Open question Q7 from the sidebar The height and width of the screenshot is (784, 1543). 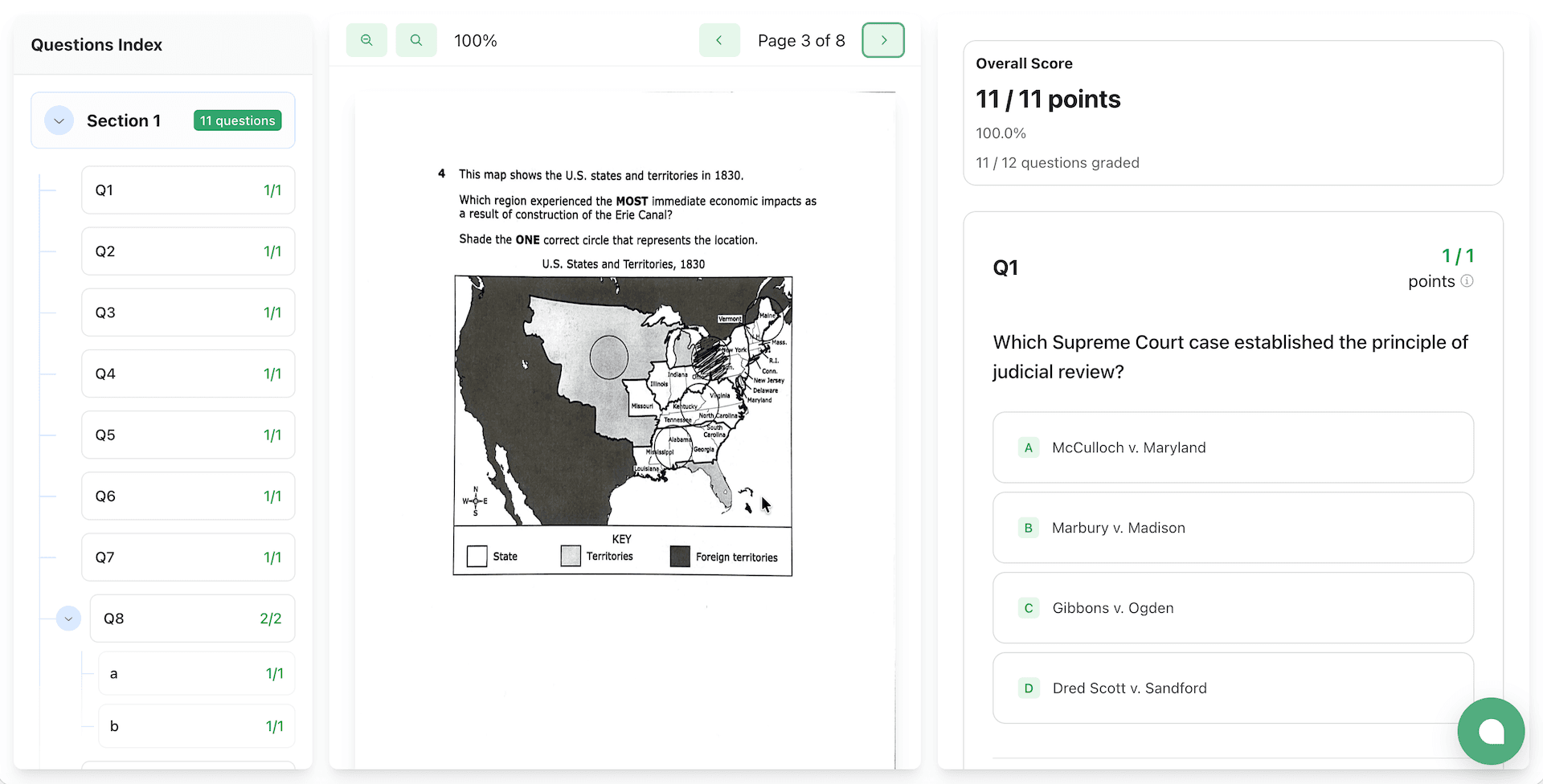coord(187,557)
